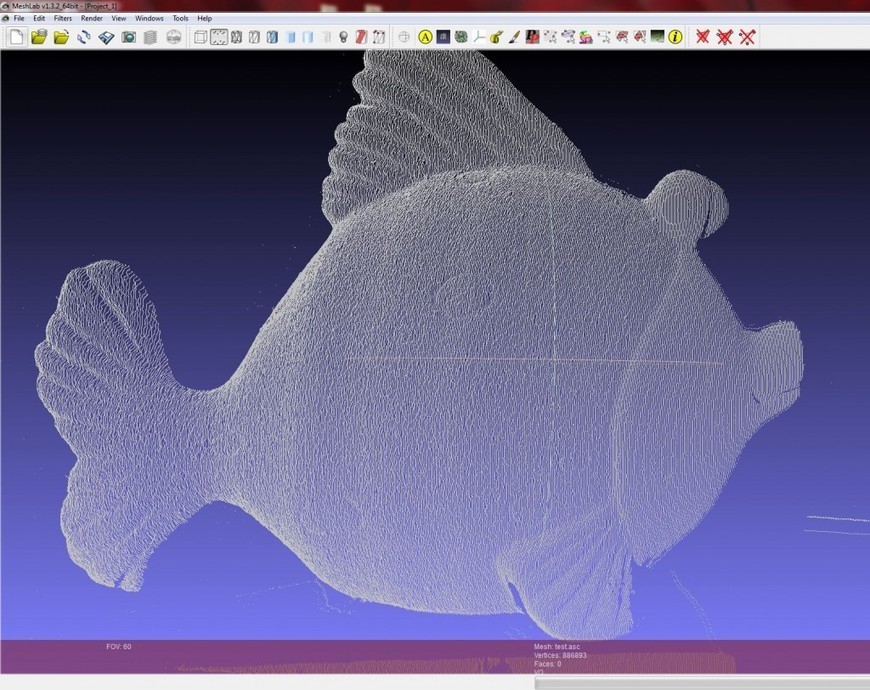This screenshot has height=690, width=870.
Task: Select the Z-painting brush tool
Action: 513,37
